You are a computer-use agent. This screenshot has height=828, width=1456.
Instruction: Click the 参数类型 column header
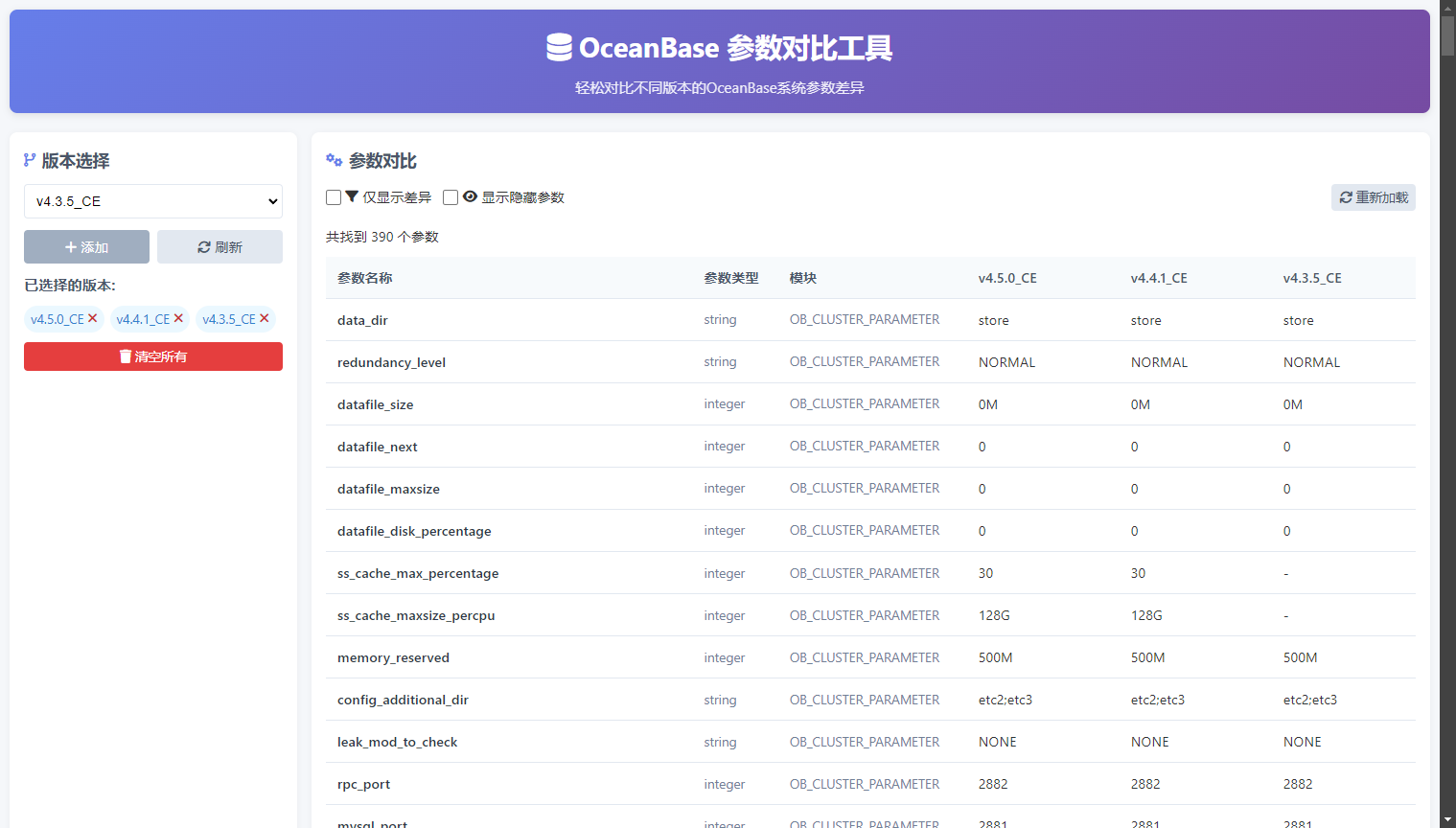pos(731,278)
